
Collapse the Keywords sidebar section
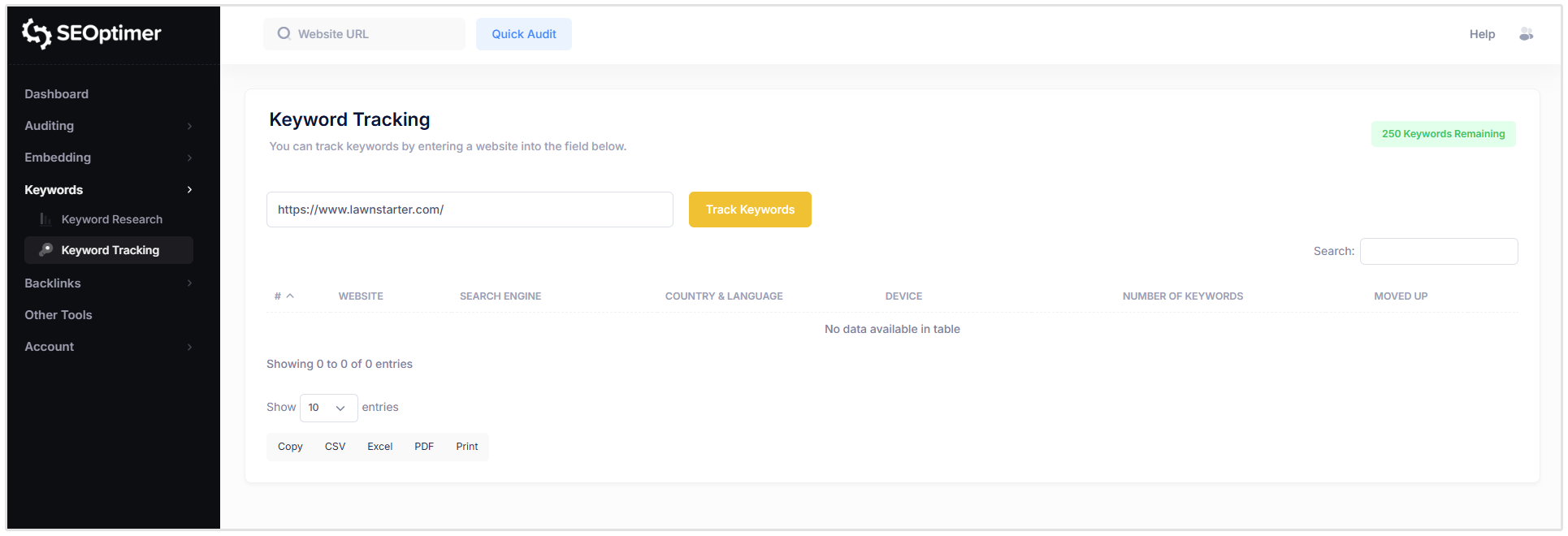click(x=189, y=190)
